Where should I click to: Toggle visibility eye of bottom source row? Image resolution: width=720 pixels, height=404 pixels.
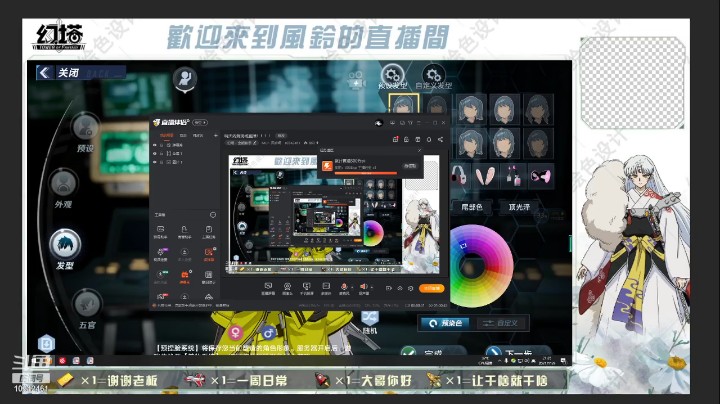pyautogui.click(x=155, y=162)
